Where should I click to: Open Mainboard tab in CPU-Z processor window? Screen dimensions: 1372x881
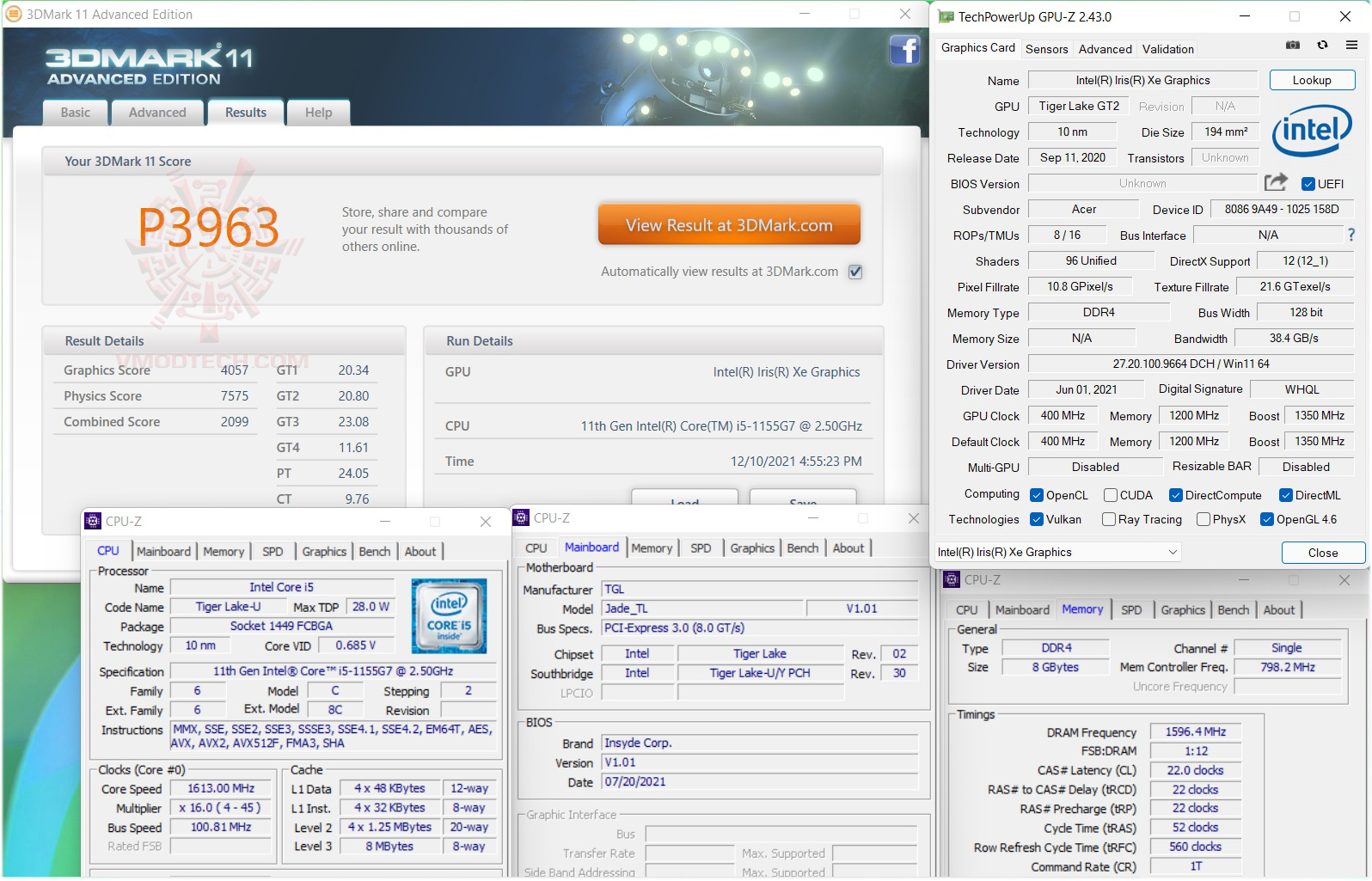click(163, 551)
